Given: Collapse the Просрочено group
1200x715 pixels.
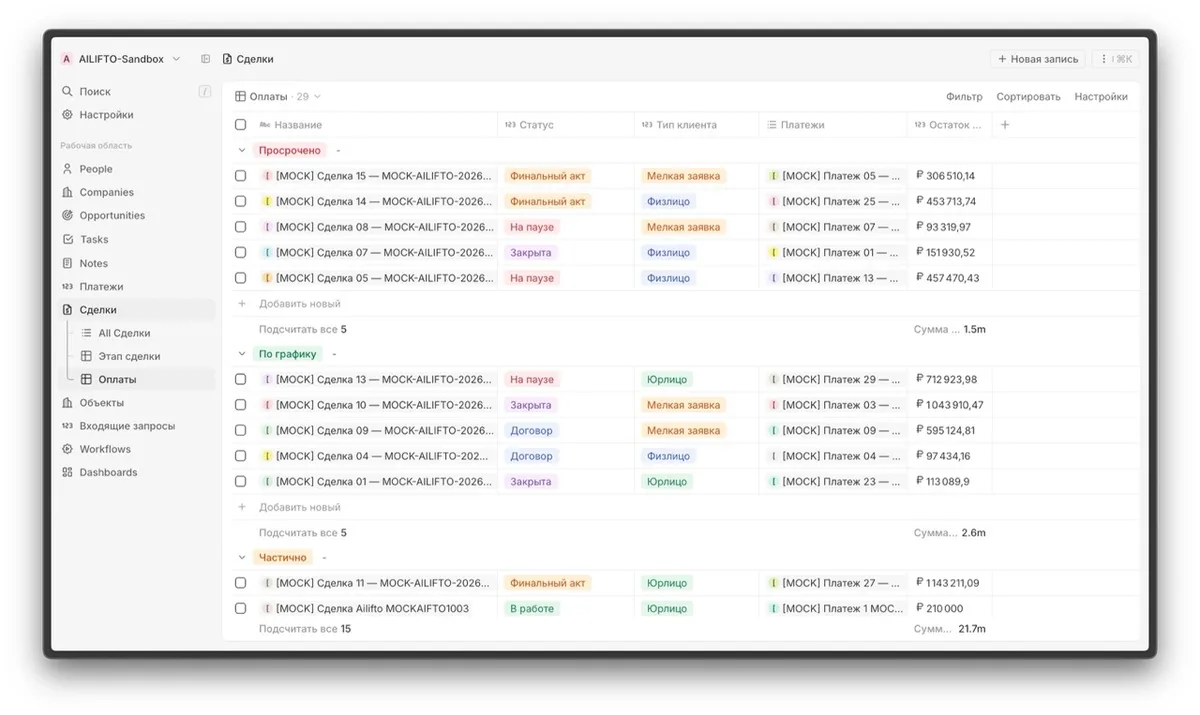Looking at the screenshot, I should [241, 150].
